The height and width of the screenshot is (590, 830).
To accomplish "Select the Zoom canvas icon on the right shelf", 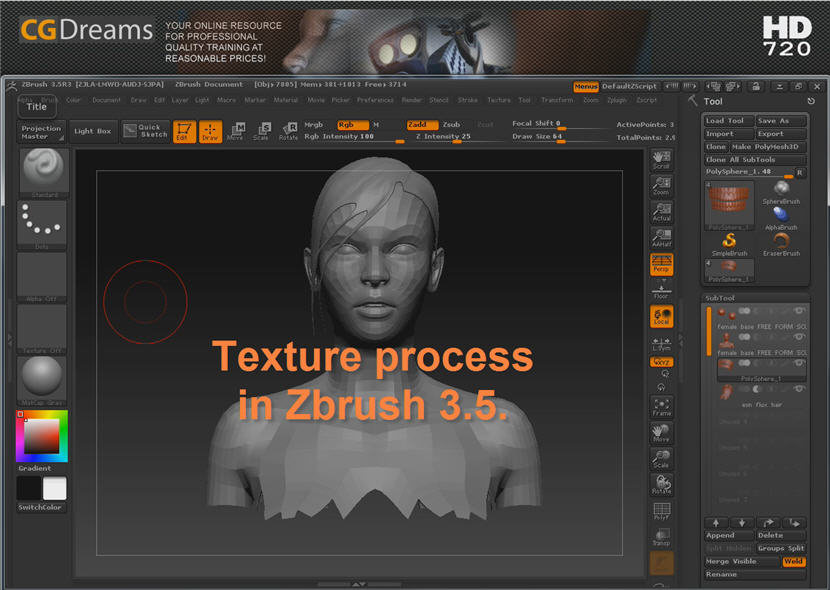I will click(661, 186).
